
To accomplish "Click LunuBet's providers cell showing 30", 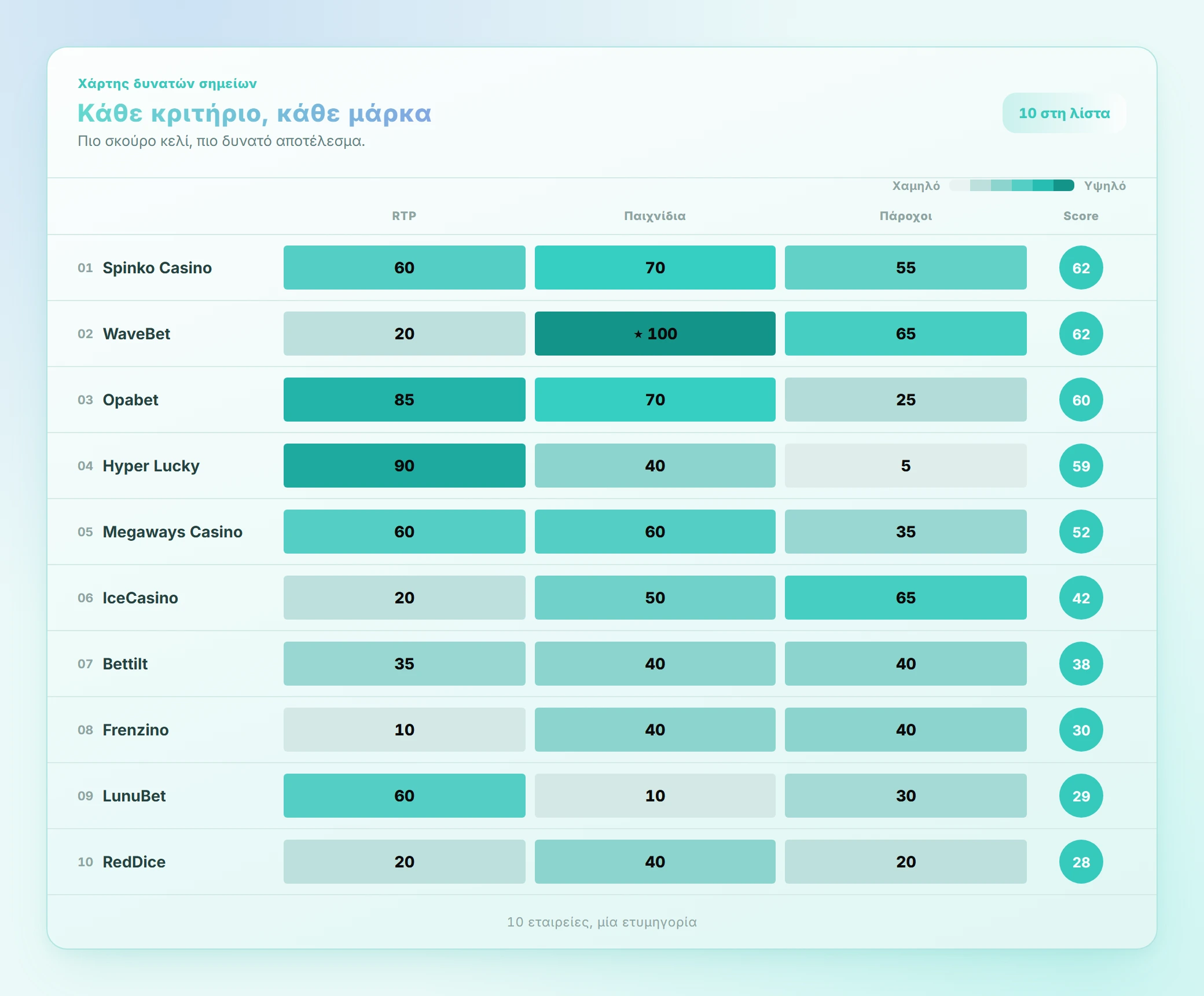I will click(905, 796).
